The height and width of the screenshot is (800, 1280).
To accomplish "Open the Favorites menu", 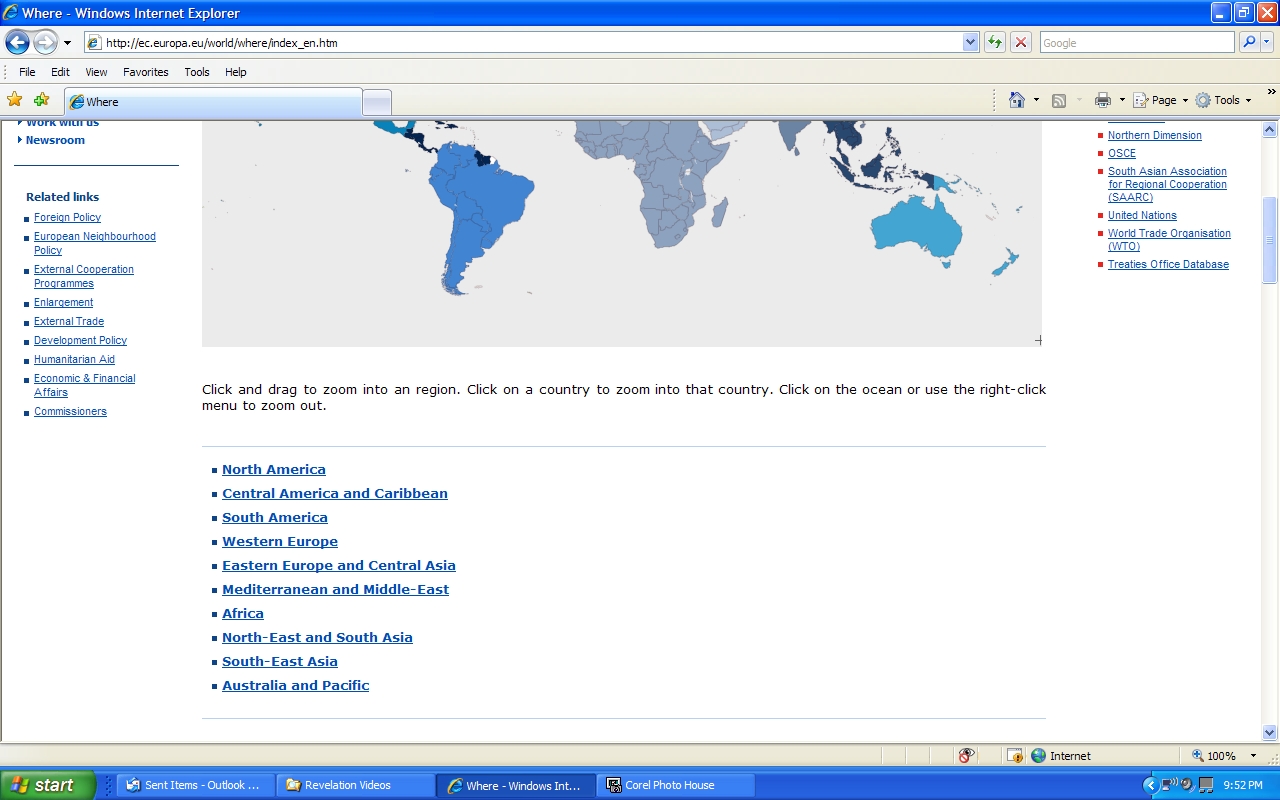I will pos(146,72).
